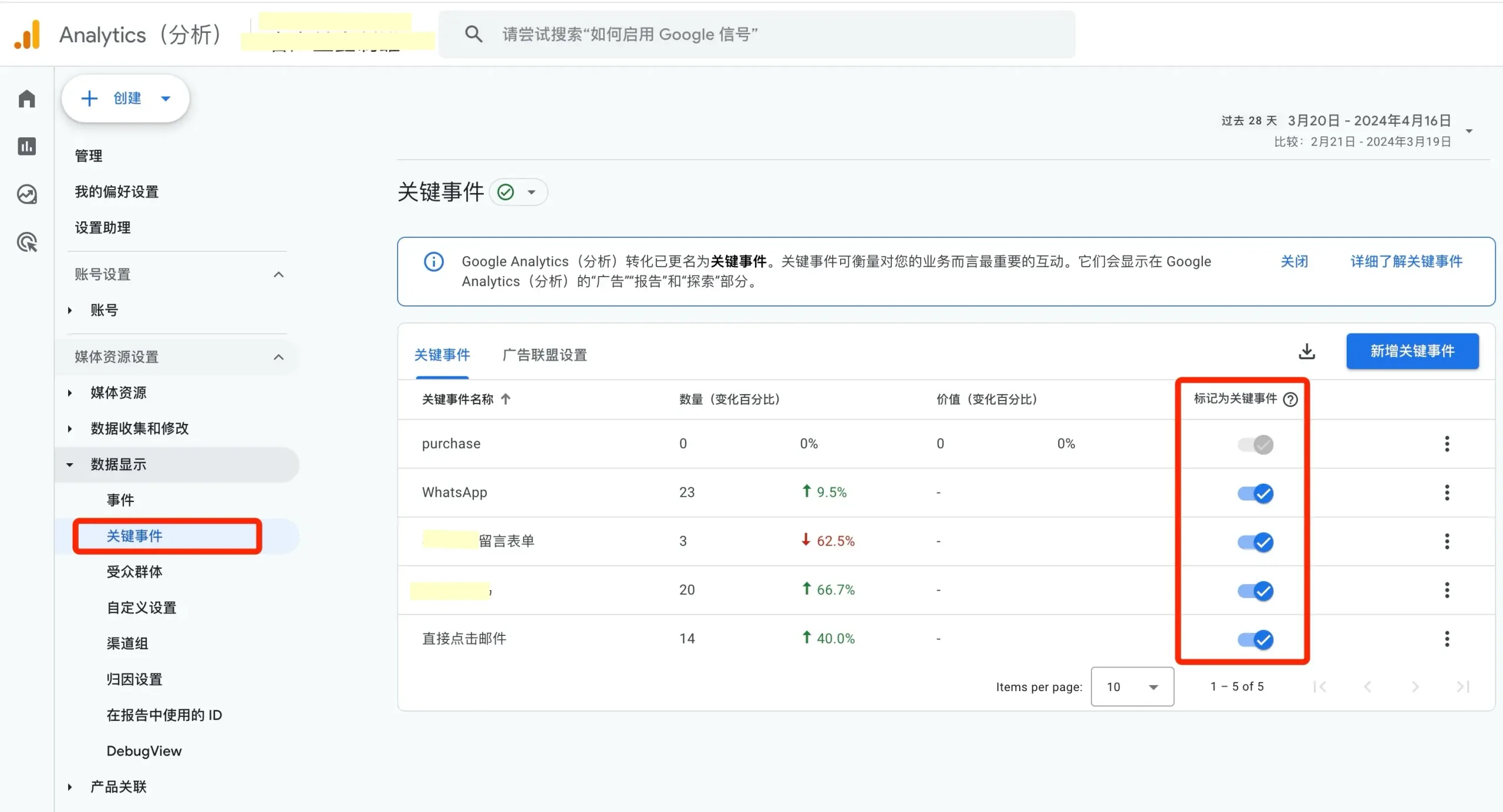The width and height of the screenshot is (1503, 812).
Task: Click the 价值（变化百分比）column header
Action: click(987, 399)
